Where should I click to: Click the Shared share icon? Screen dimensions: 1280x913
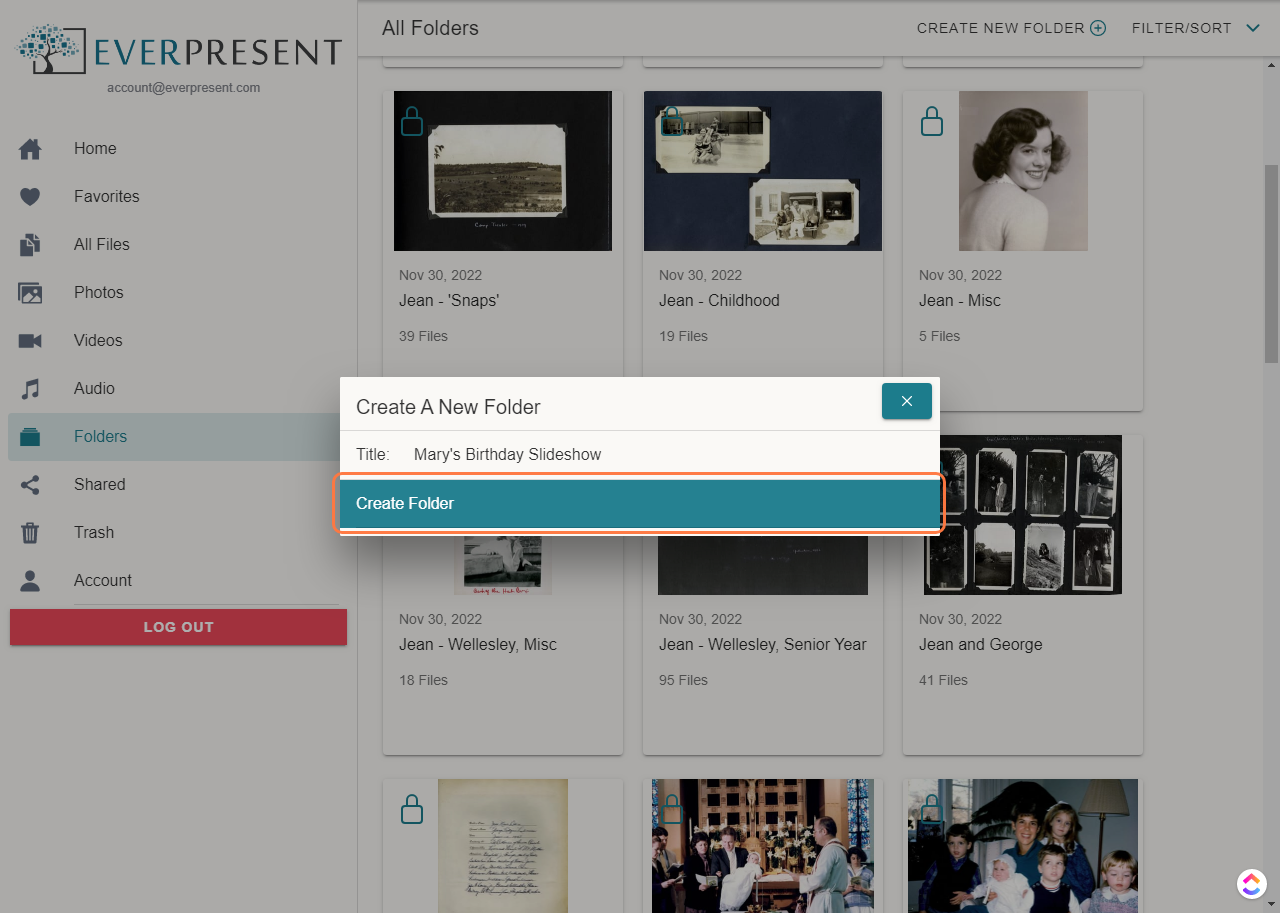pos(30,485)
